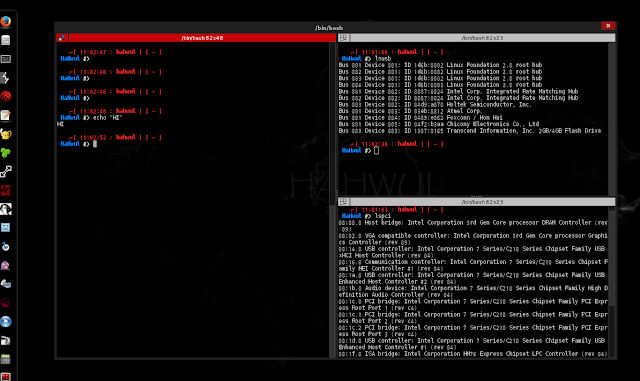Launch the blue play-button media player icon
Image resolution: width=640 pixels, height=381 pixels.
tap(5, 322)
